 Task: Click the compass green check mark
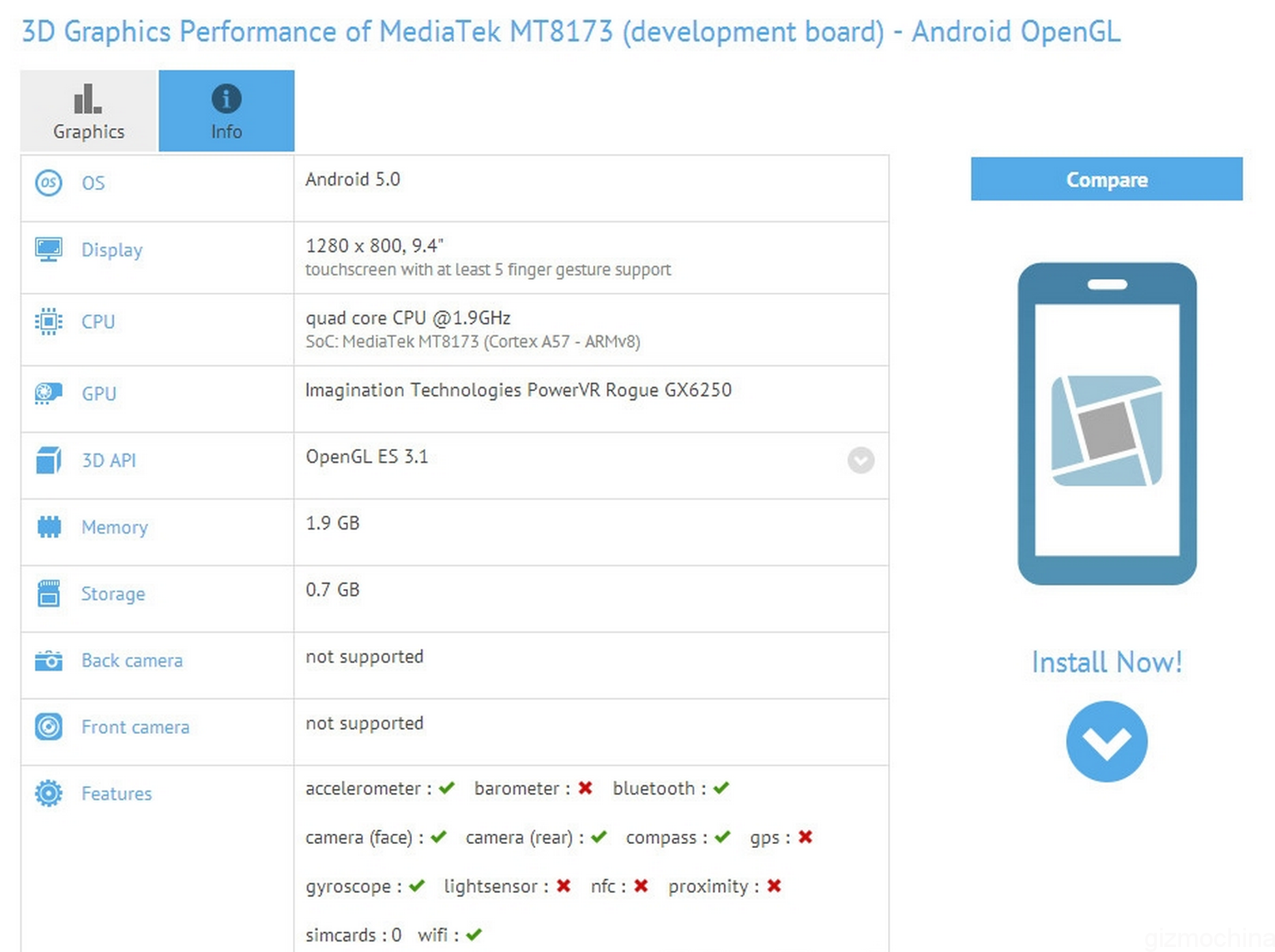pos(722,837)
